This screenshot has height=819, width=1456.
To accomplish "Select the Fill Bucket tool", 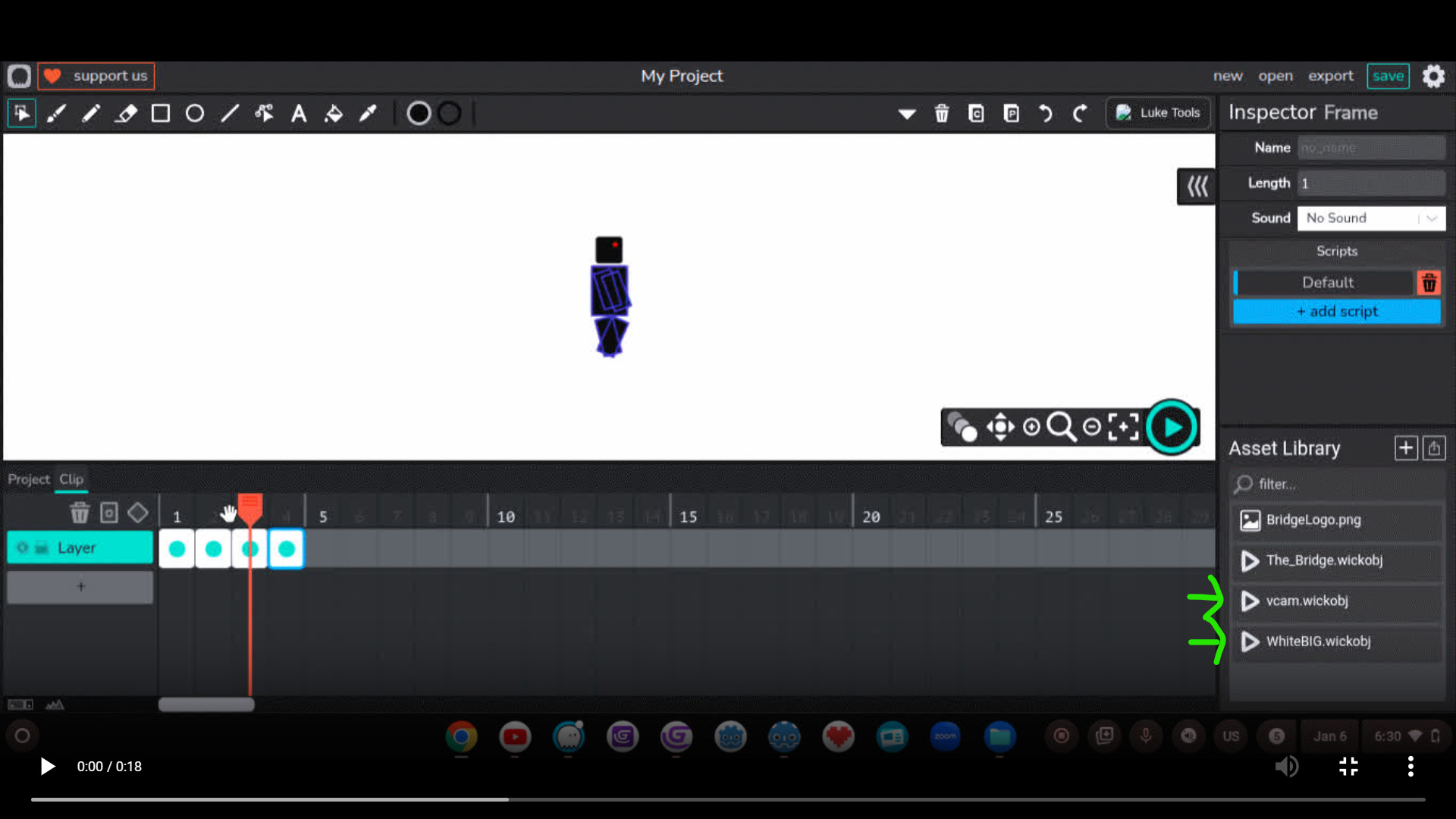I will [x=334, y=114].
